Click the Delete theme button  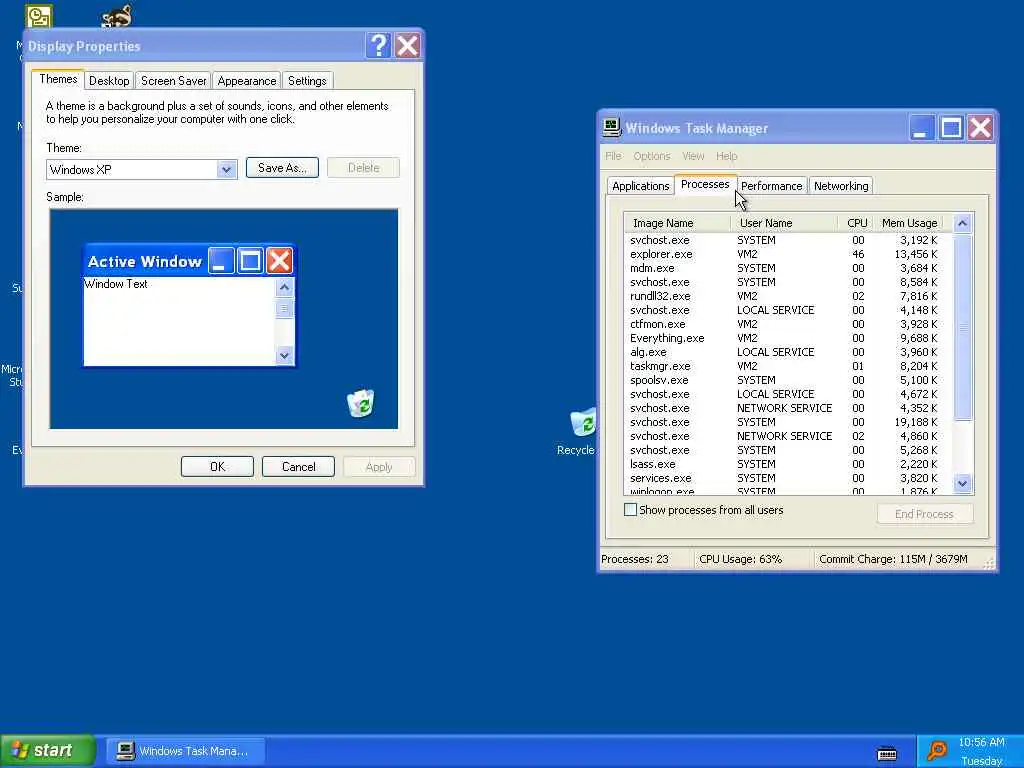363,168
